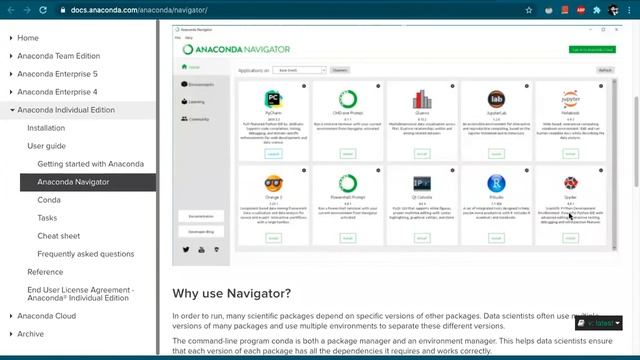Open the User guide page

pos(47,146)
